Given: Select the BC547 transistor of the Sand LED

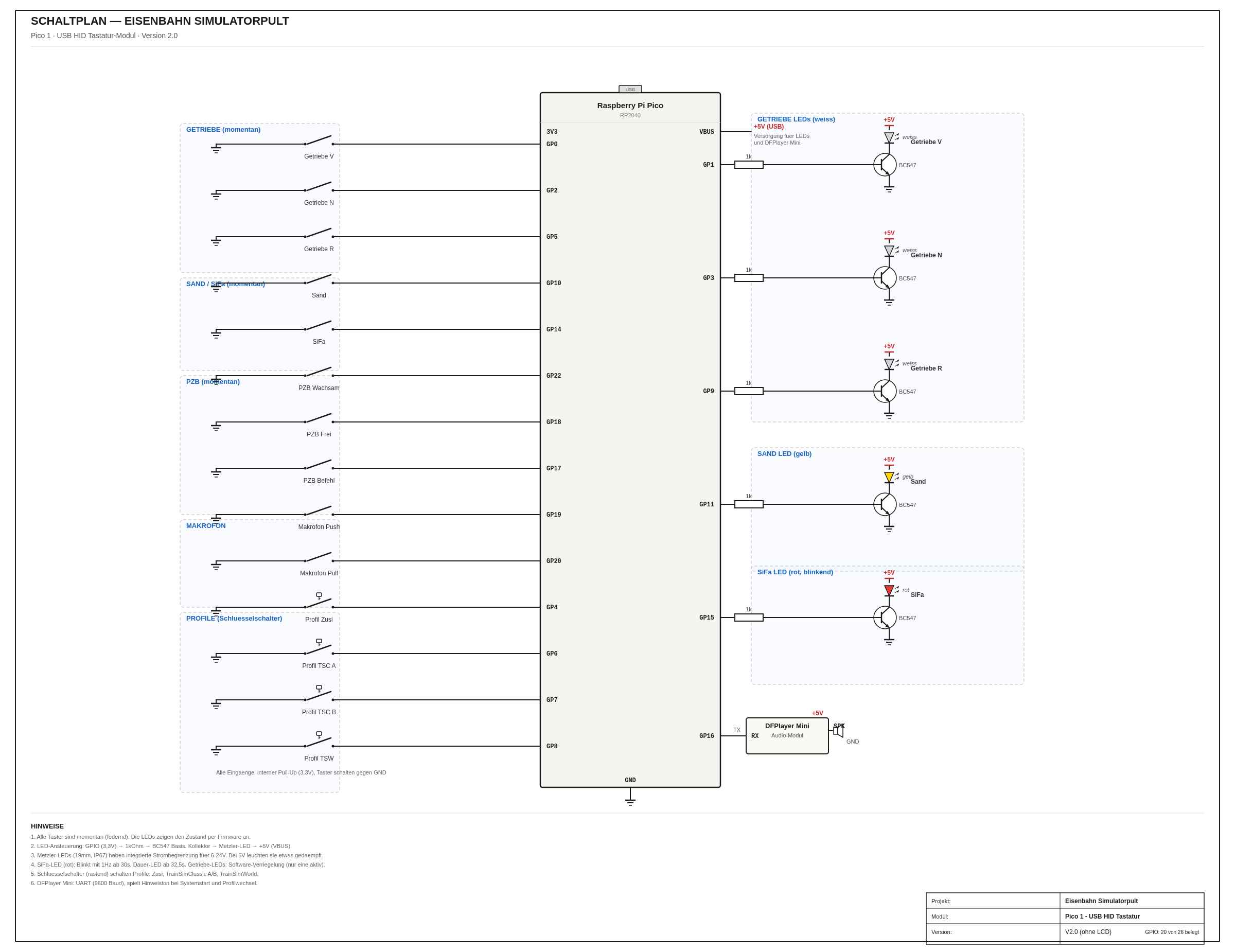Looking at the screenshot, I should click(x=885, y=504).
